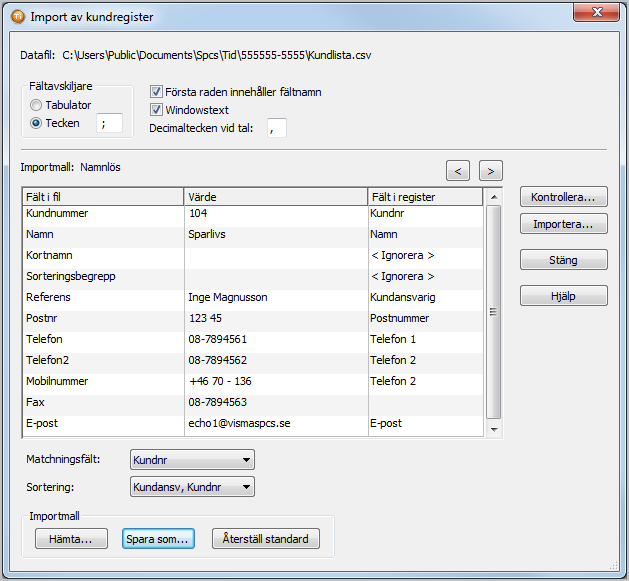This screenshot has height=581, width=629.
Task: Click Återställ standard button
Action: (x=267, y=539)
